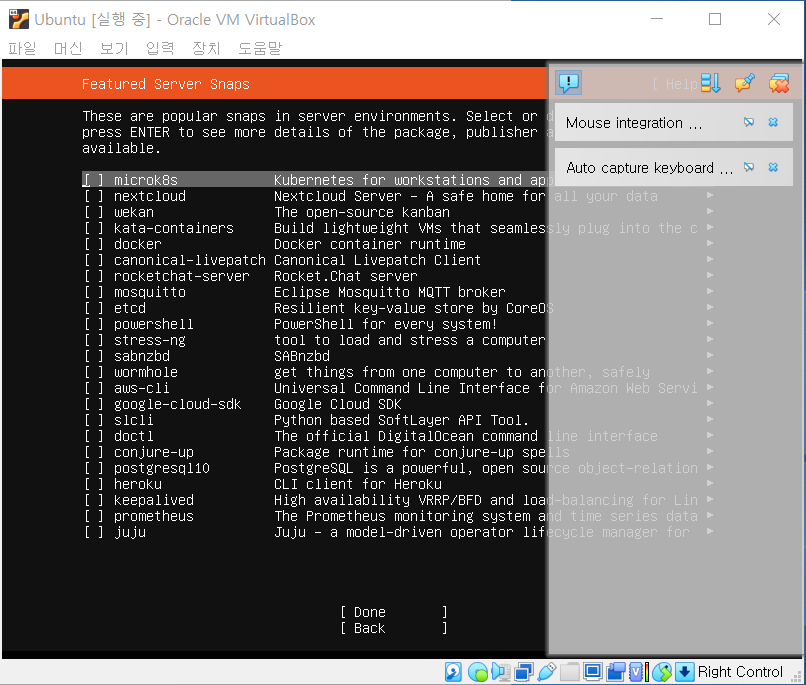The height and width of the screenshot is (685, 806).
Task: Open the 파일 menu
Action: click(22, 48)
